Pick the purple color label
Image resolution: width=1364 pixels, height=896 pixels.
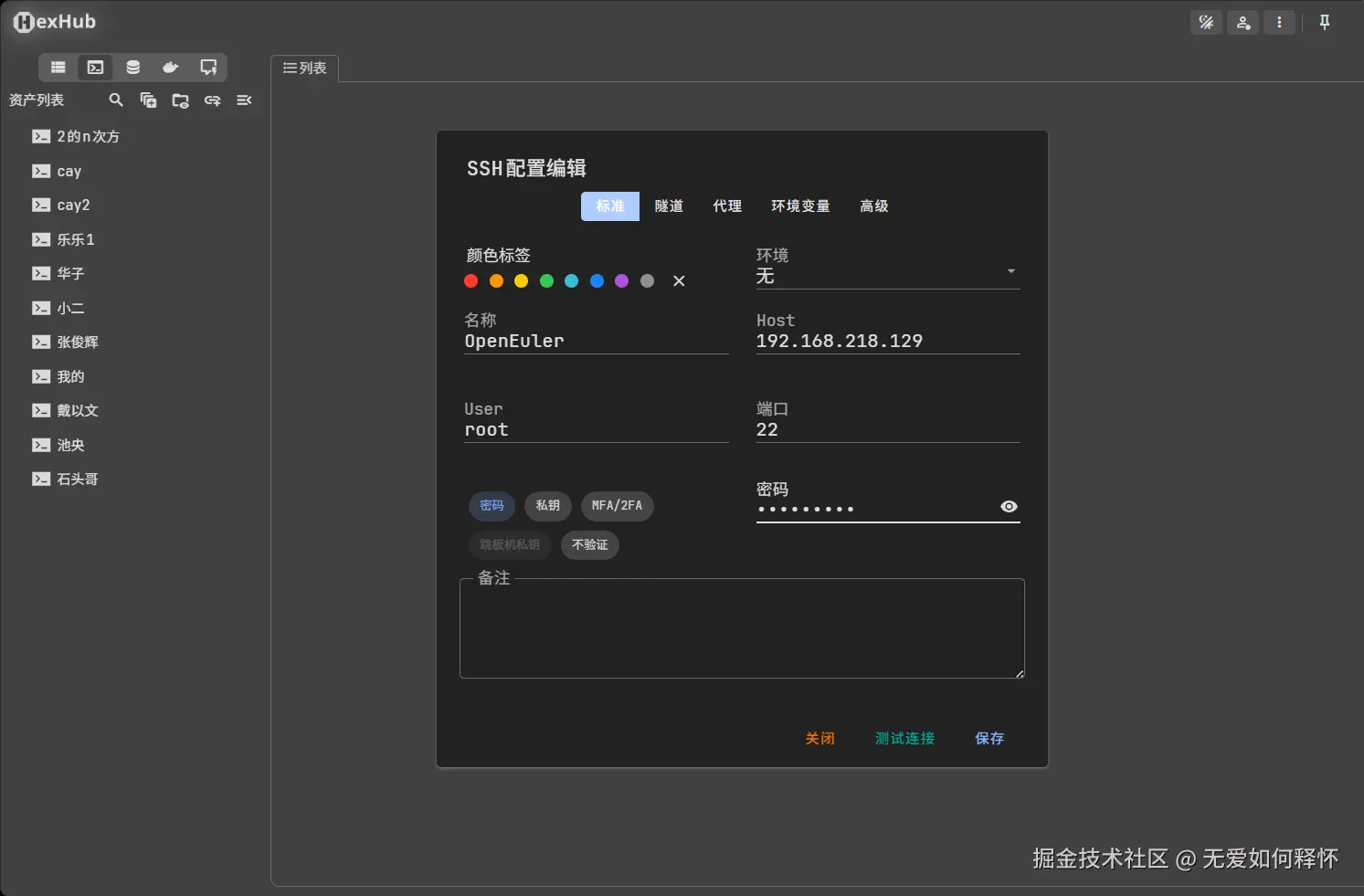click(x=621, y=281)
